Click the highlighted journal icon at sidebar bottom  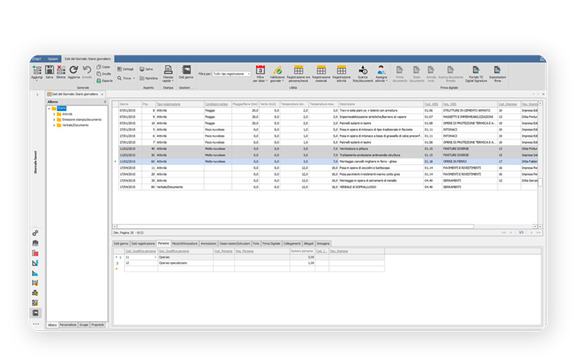35,313
